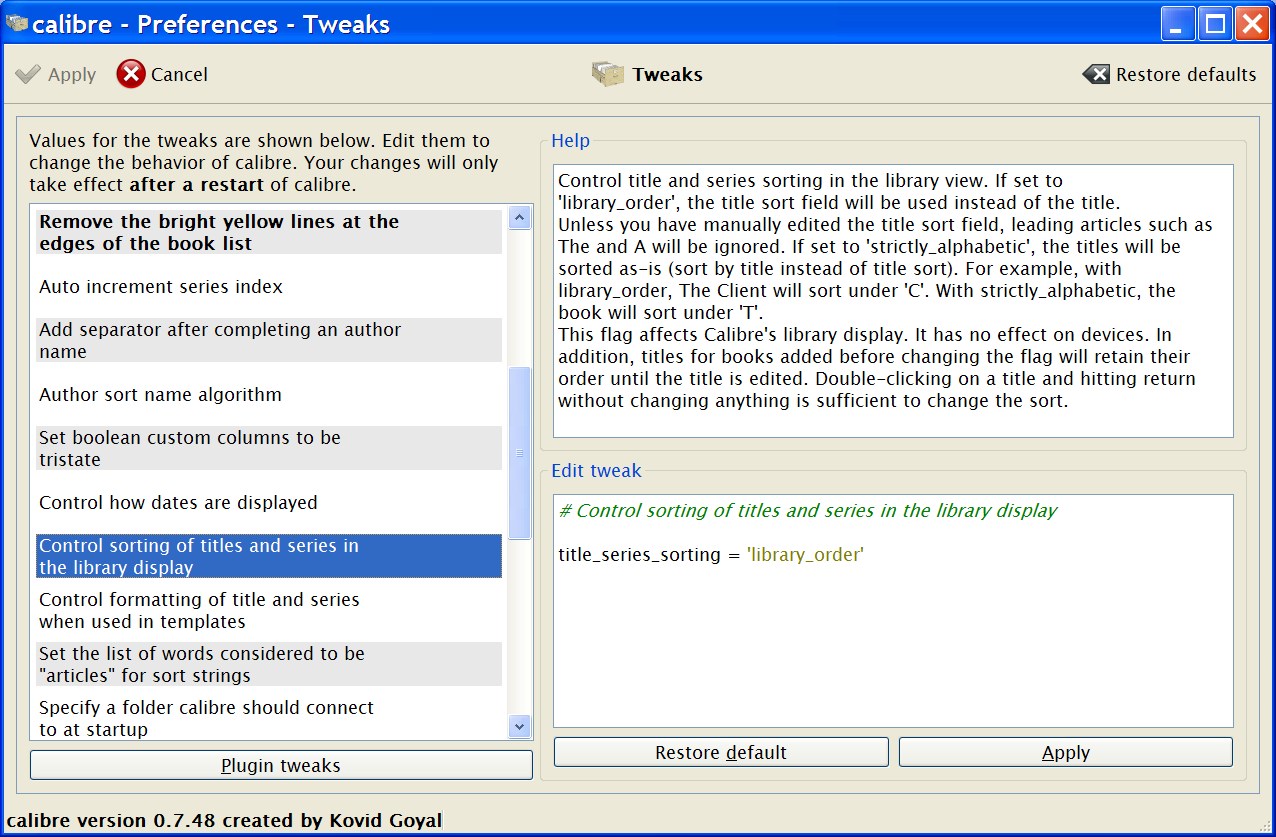Minimize the Preferences window

1177,24
